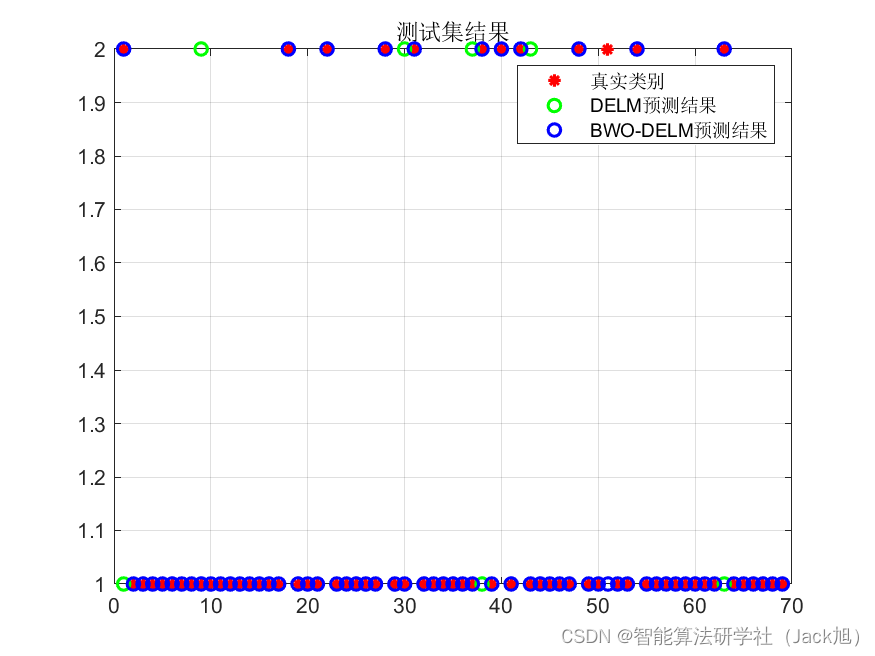Click the y-axis tick label "1.6"
Screen dimensions: 875x656
pos(92,264)
